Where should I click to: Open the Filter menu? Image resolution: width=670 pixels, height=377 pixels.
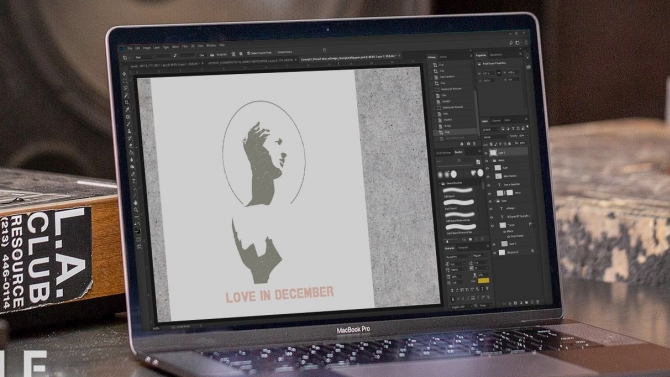pos(185,47)
